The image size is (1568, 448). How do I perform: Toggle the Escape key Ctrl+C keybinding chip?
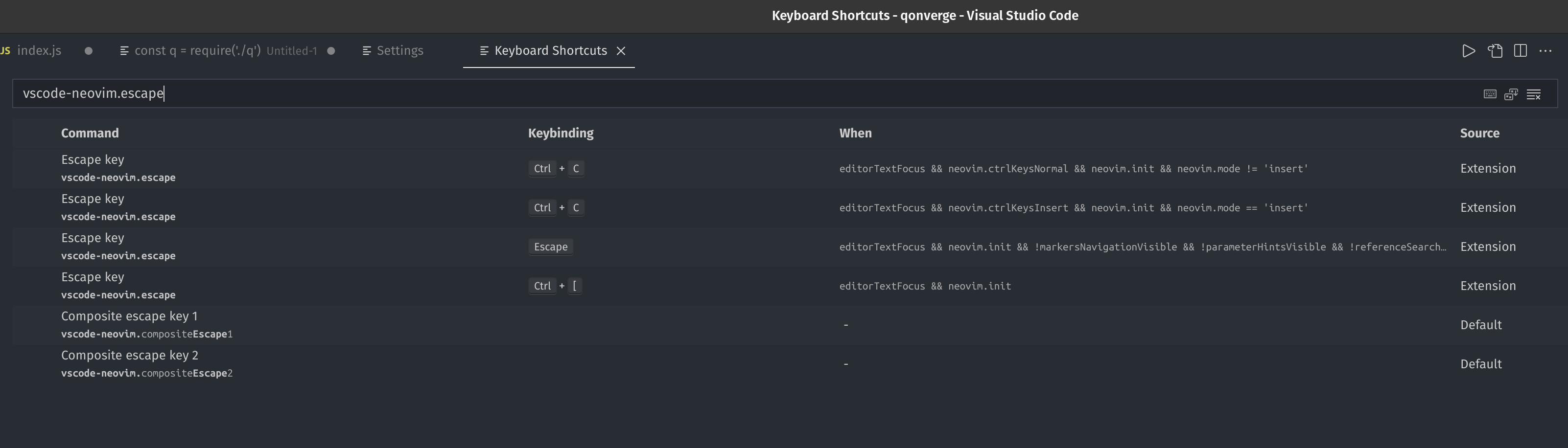click(x=555, y=168)
